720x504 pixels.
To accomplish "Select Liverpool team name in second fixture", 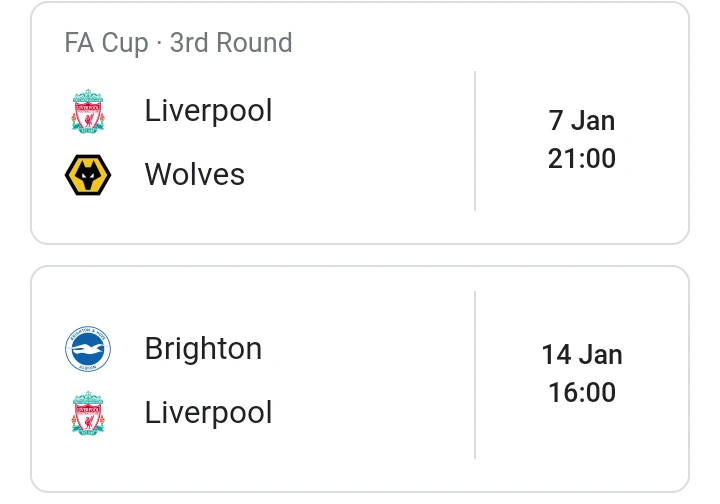I will (x=208, y=413).
